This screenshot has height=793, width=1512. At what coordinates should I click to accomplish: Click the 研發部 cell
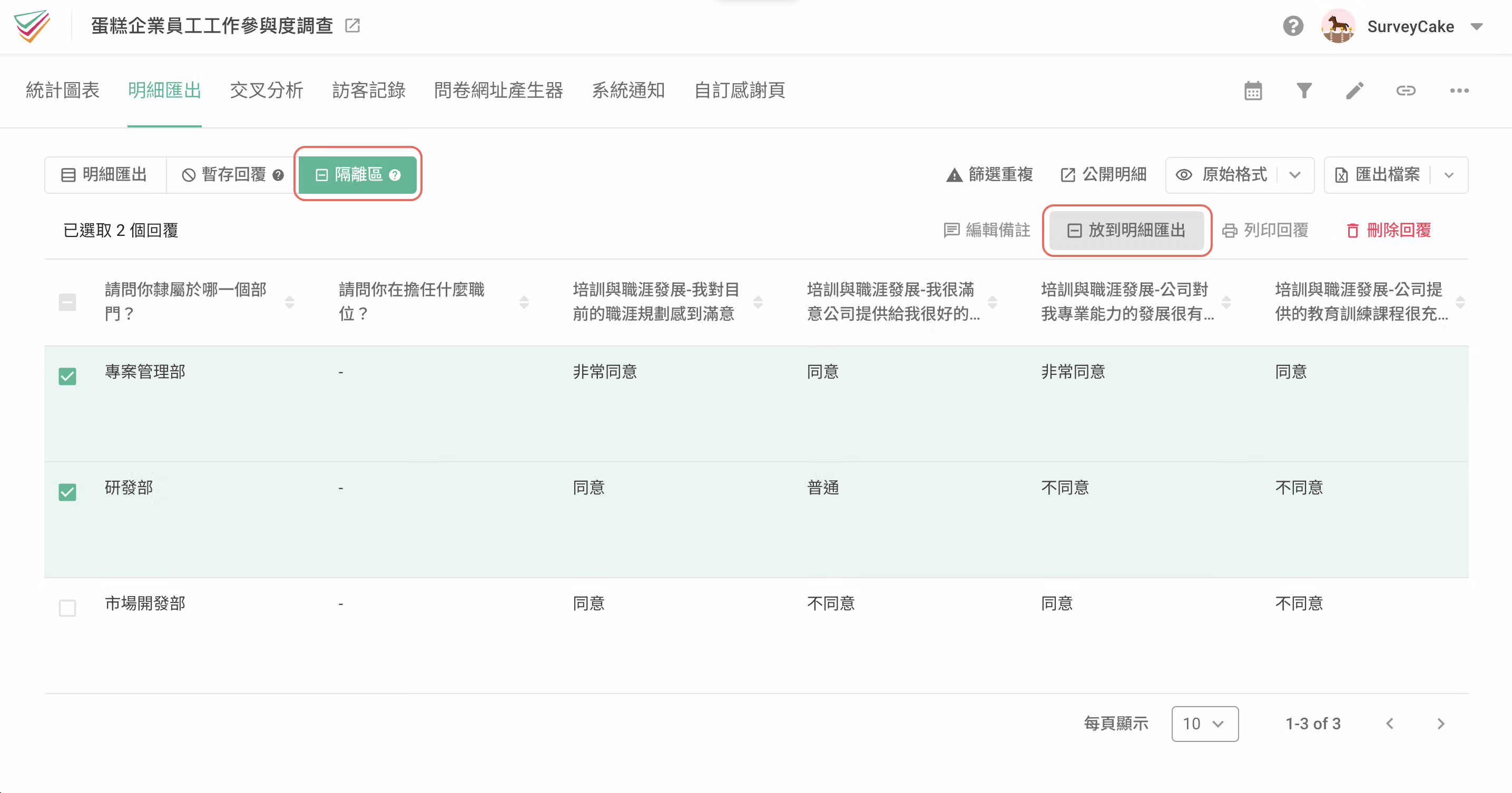[x=129, y=488]
